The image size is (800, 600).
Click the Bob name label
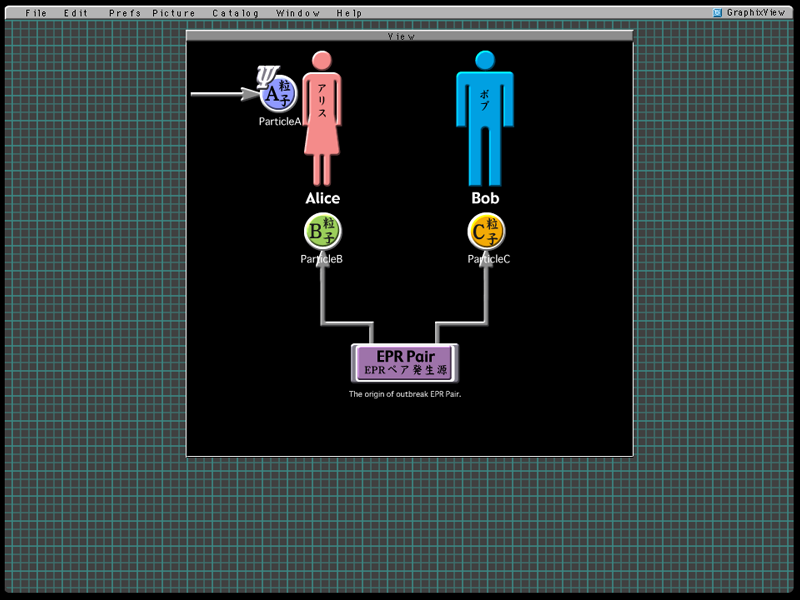(485, 199)
